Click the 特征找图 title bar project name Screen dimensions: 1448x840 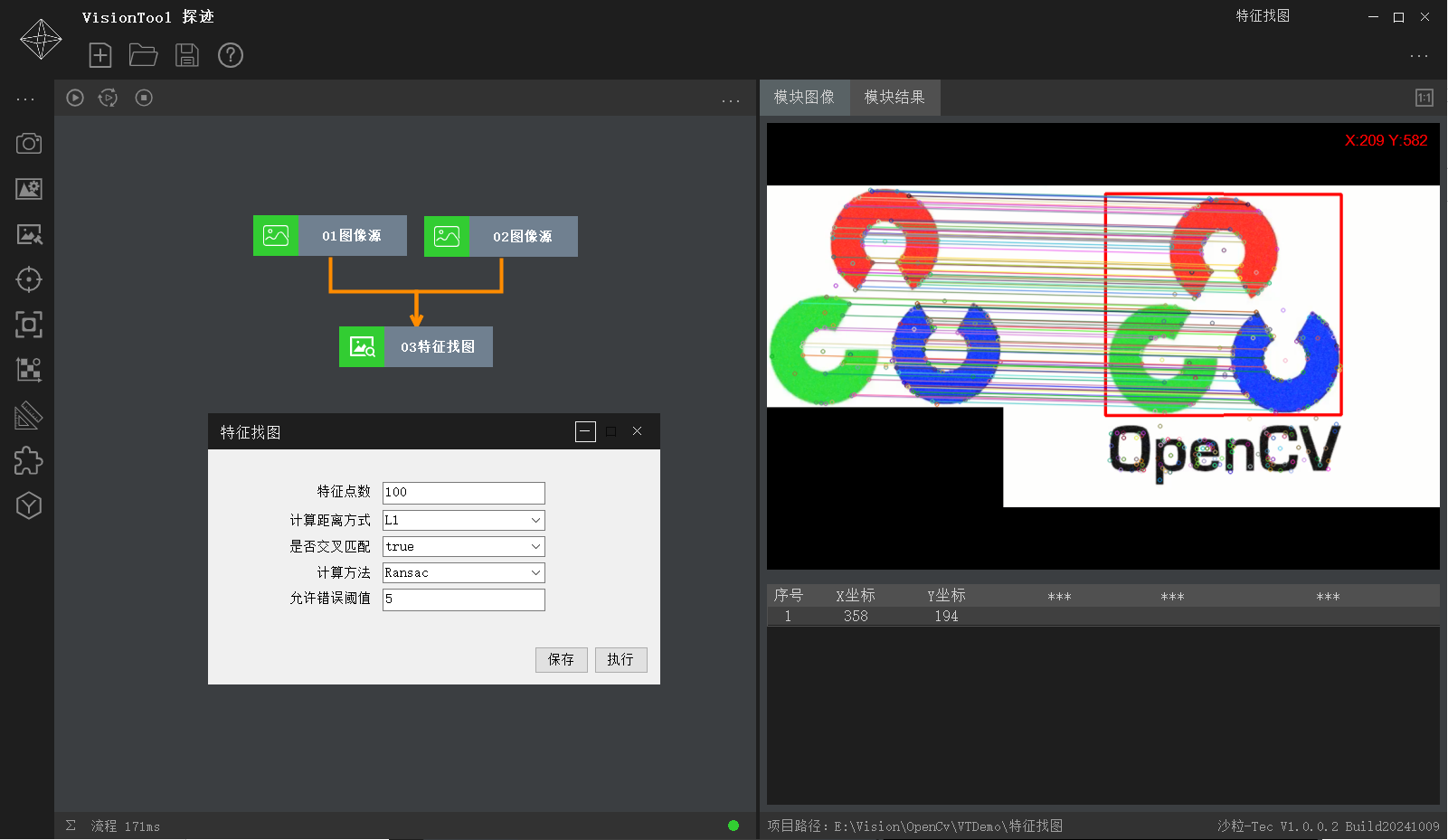click(x=1263, y=16)
